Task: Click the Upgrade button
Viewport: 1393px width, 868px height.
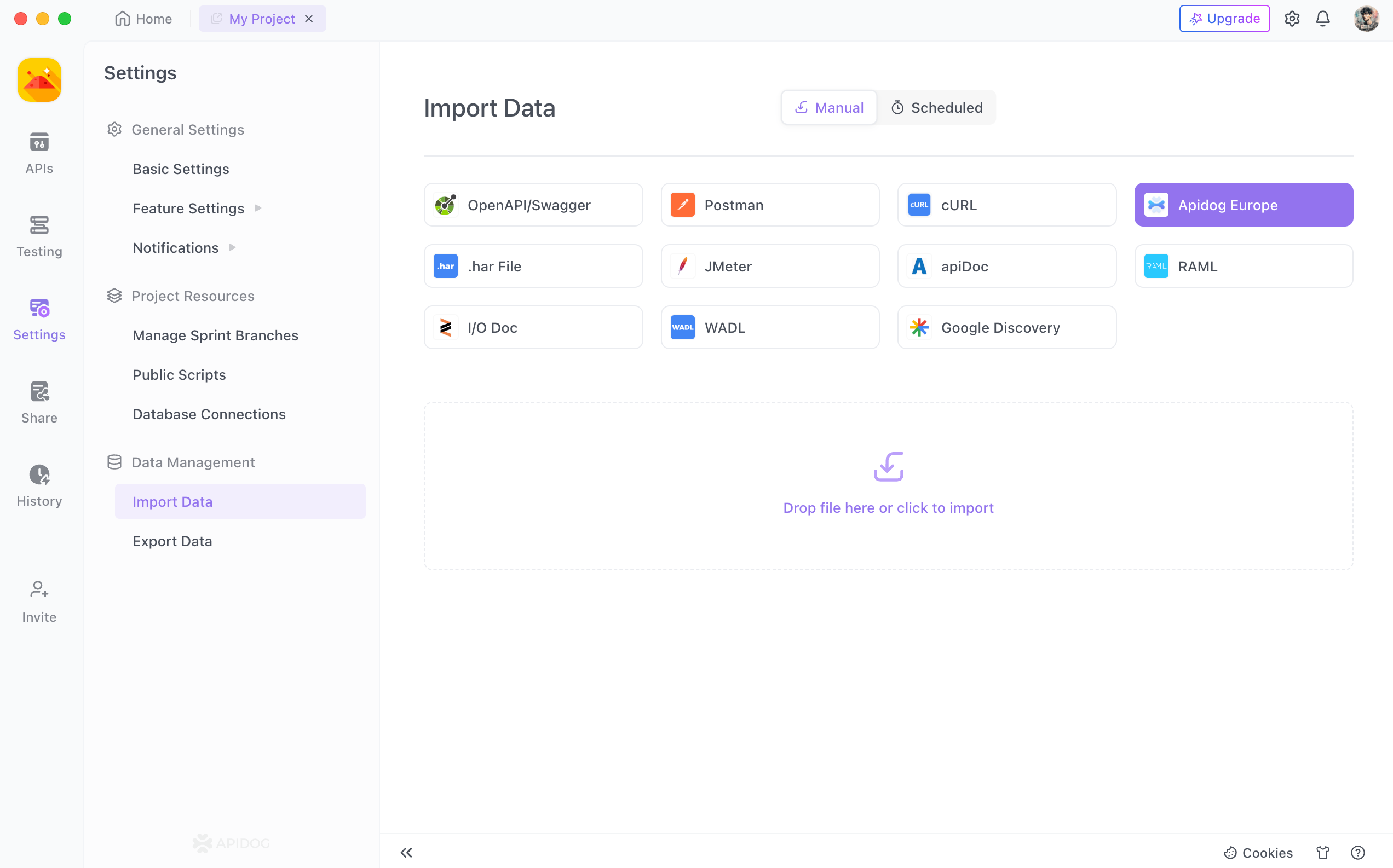Action: [x=1224, y=18]
